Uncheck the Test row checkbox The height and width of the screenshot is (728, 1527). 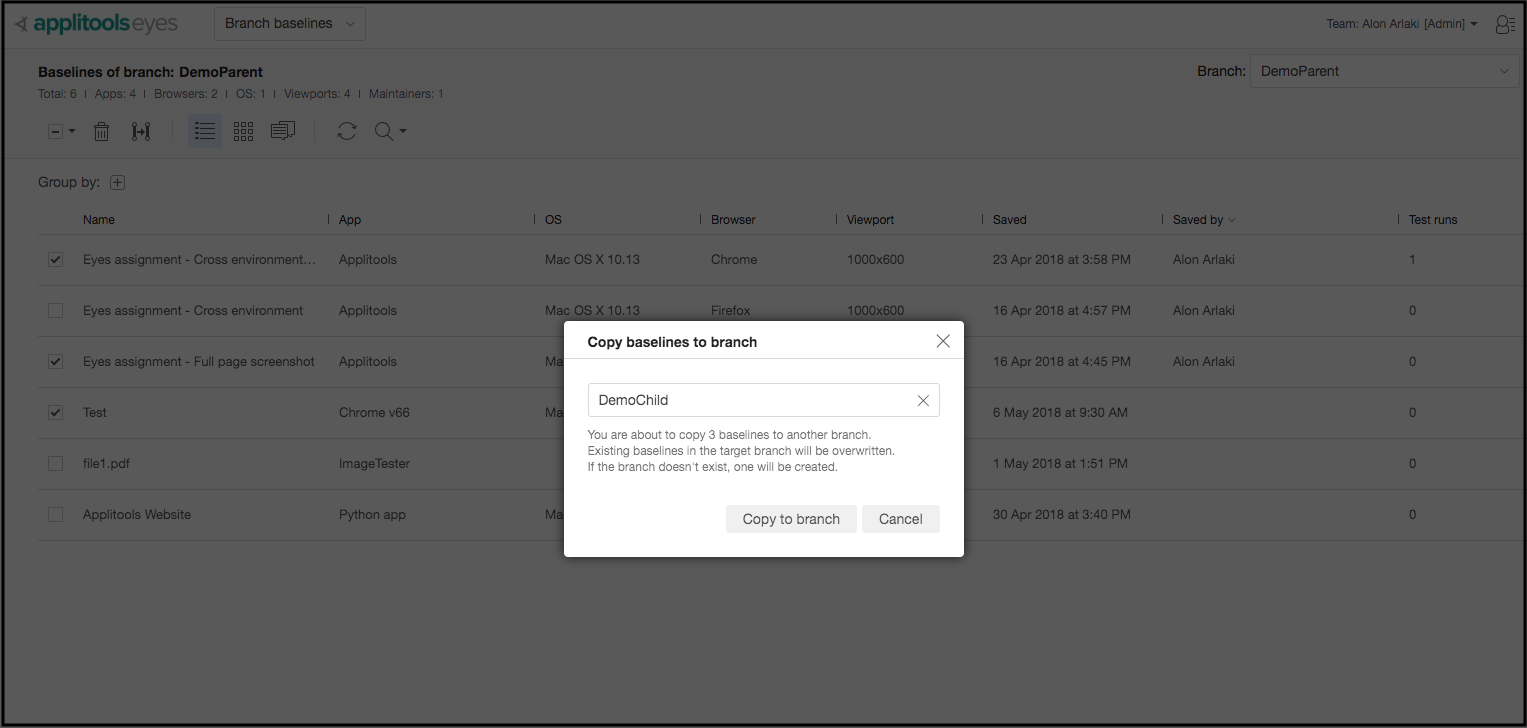click(x=55, y=412)
